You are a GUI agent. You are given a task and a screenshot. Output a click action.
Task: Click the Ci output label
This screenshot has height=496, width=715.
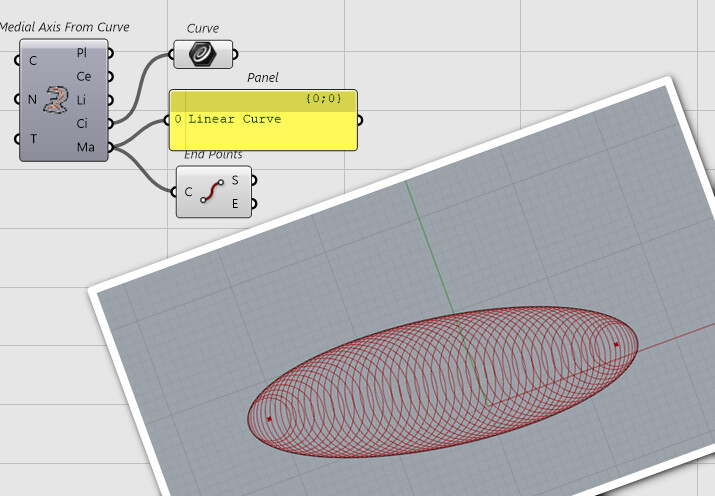[x=82, y=124]
